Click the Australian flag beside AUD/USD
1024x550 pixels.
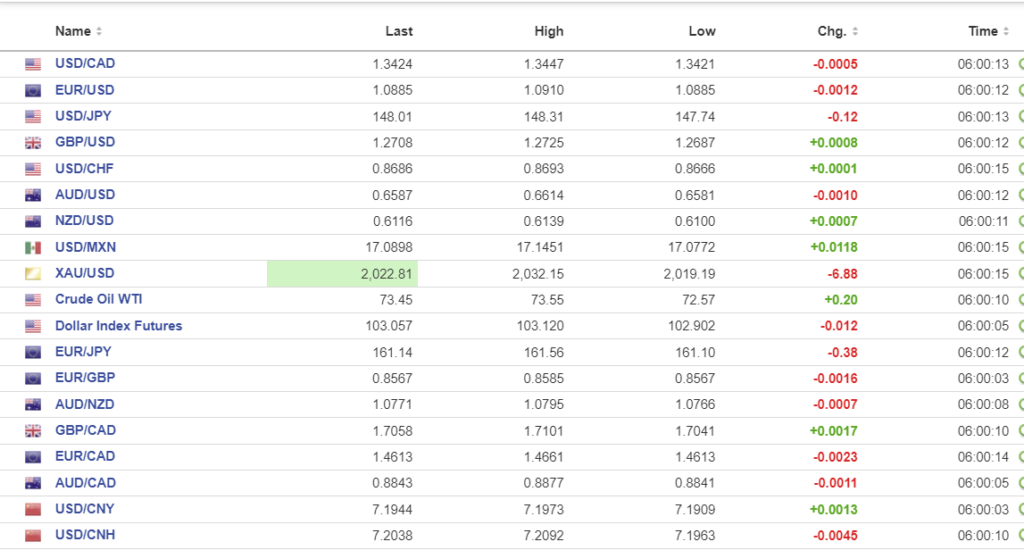click(x=33, y=195)
